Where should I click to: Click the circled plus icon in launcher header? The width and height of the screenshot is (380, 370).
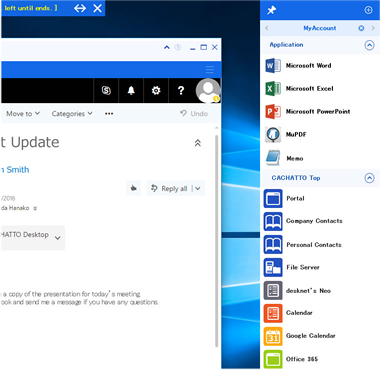[368, 10]
